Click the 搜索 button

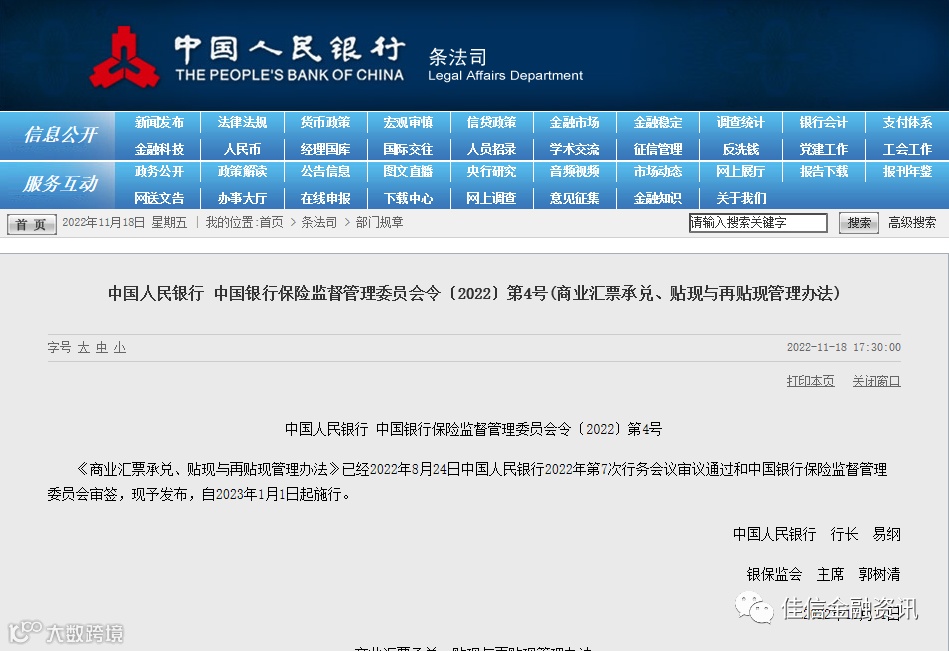coord(858,223)
